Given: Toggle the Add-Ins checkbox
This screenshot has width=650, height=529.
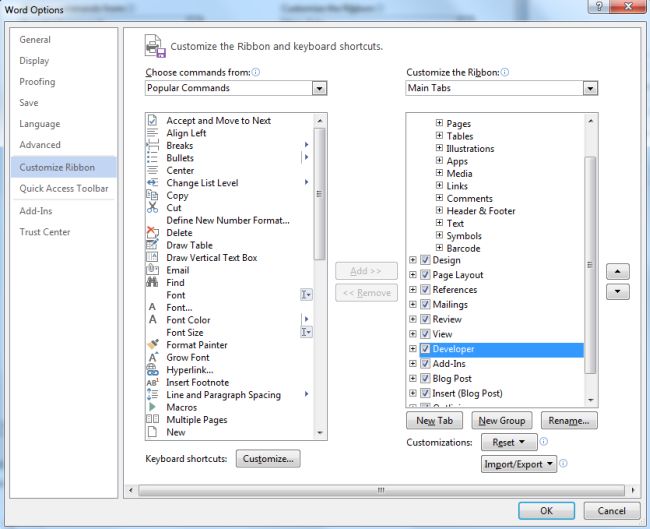Looking at the screenshot, I should pyautogui.click(x=425, y=364).
